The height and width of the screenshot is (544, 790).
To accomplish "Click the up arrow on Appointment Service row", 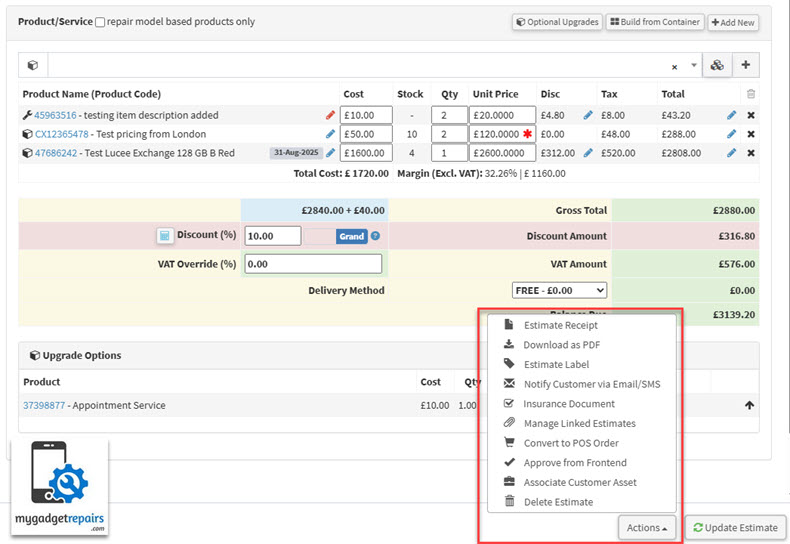I will [x=749, y=405].
